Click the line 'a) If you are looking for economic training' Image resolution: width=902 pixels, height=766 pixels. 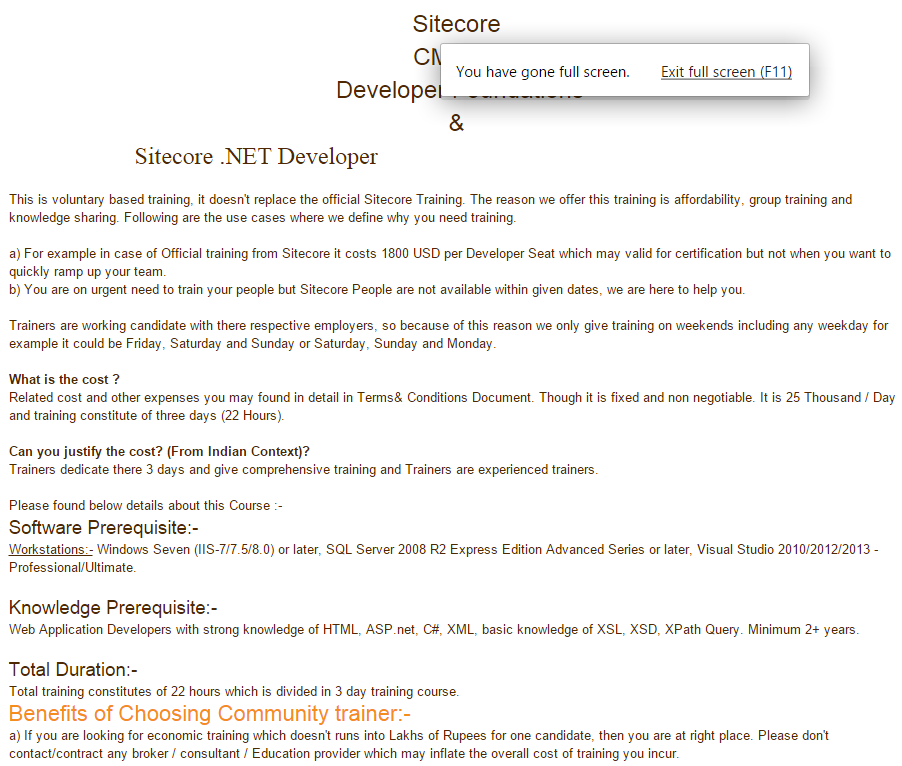click(419, 736)
